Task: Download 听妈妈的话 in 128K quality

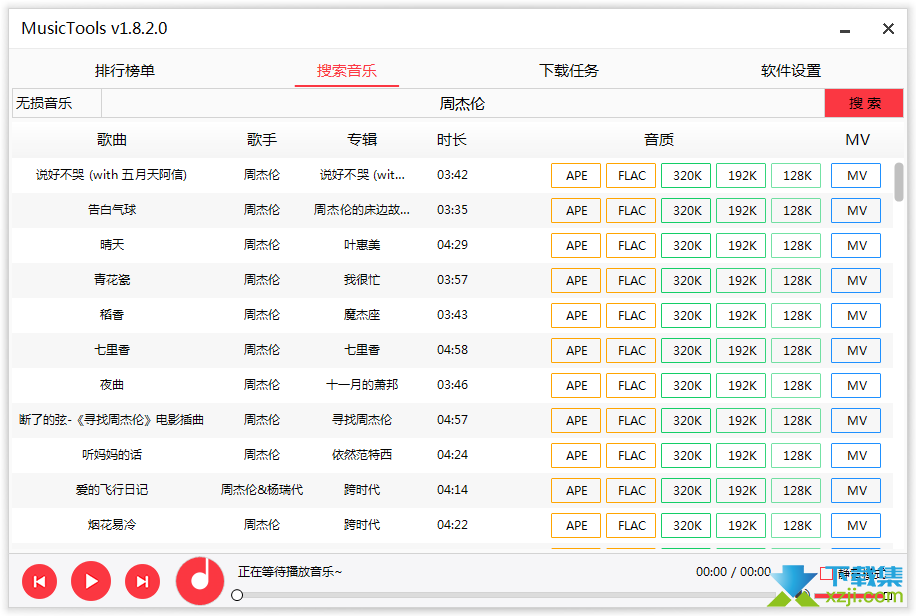Action: pos(796,456)
